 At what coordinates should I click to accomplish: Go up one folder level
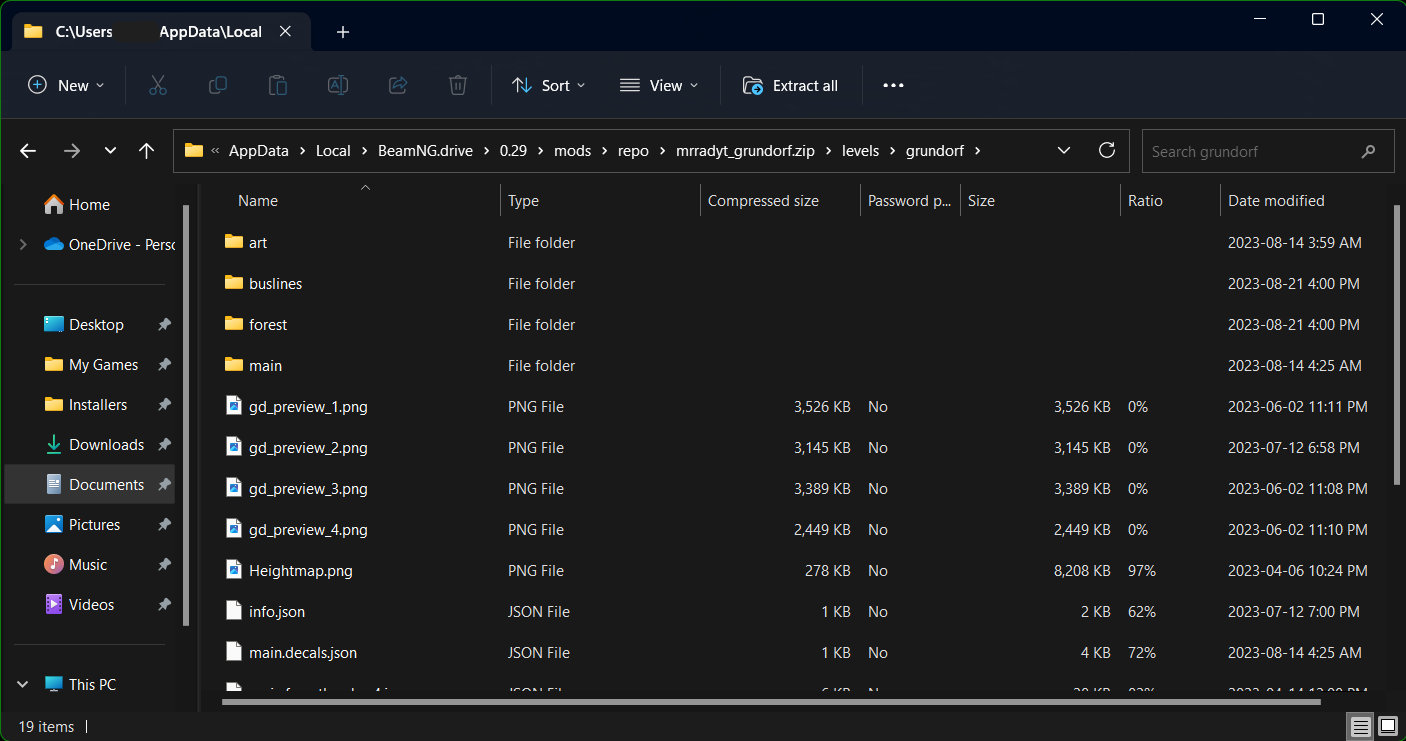point(147,151)
